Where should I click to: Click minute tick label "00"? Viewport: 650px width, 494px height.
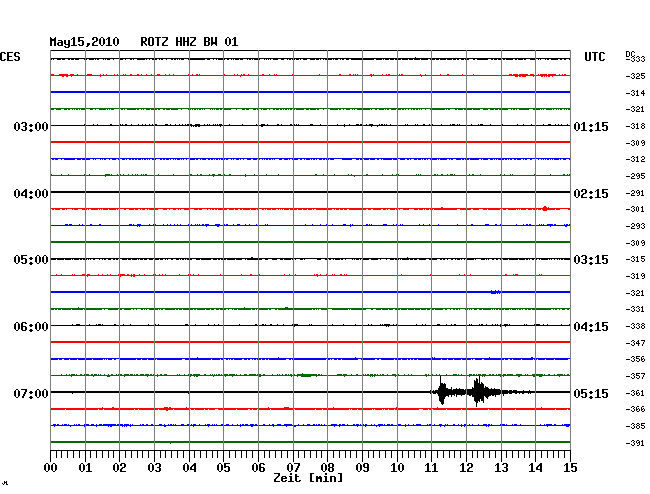(x=51, y=467)
